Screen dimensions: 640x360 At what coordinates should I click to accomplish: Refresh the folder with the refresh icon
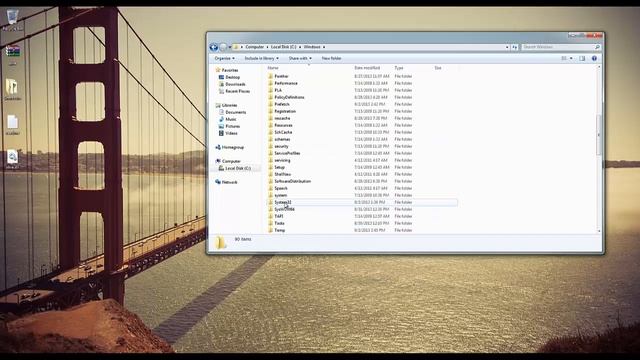pyautogui.click(x=515, y=47)
